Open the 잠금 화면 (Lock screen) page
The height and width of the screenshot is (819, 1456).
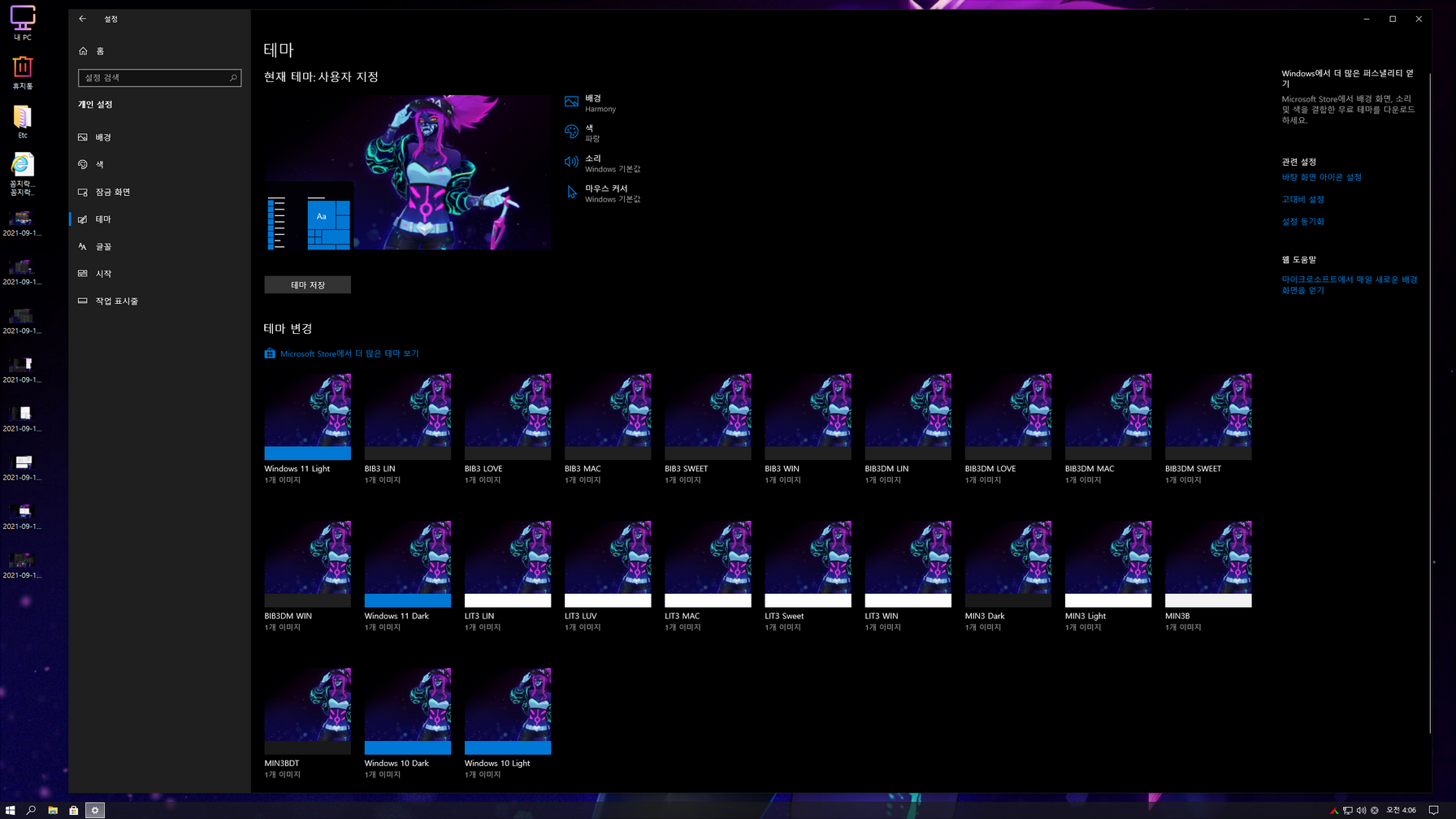(x=160, y=192)
